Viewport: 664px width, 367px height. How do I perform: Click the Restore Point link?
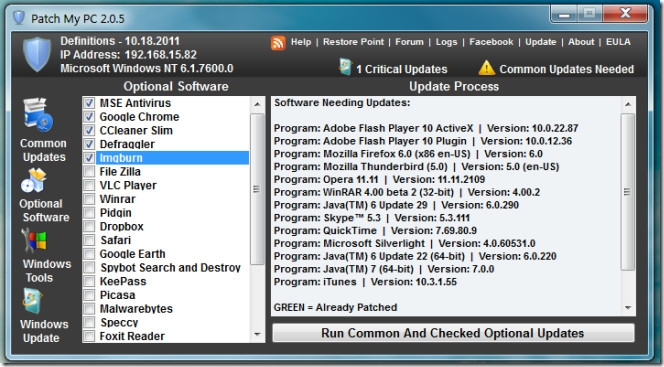point(353,42)
